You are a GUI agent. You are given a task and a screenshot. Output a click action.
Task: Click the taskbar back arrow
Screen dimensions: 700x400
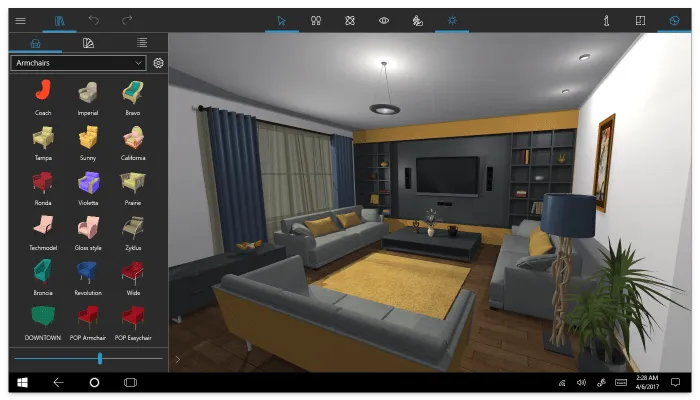pyautogui.click(x=58, y=383)
